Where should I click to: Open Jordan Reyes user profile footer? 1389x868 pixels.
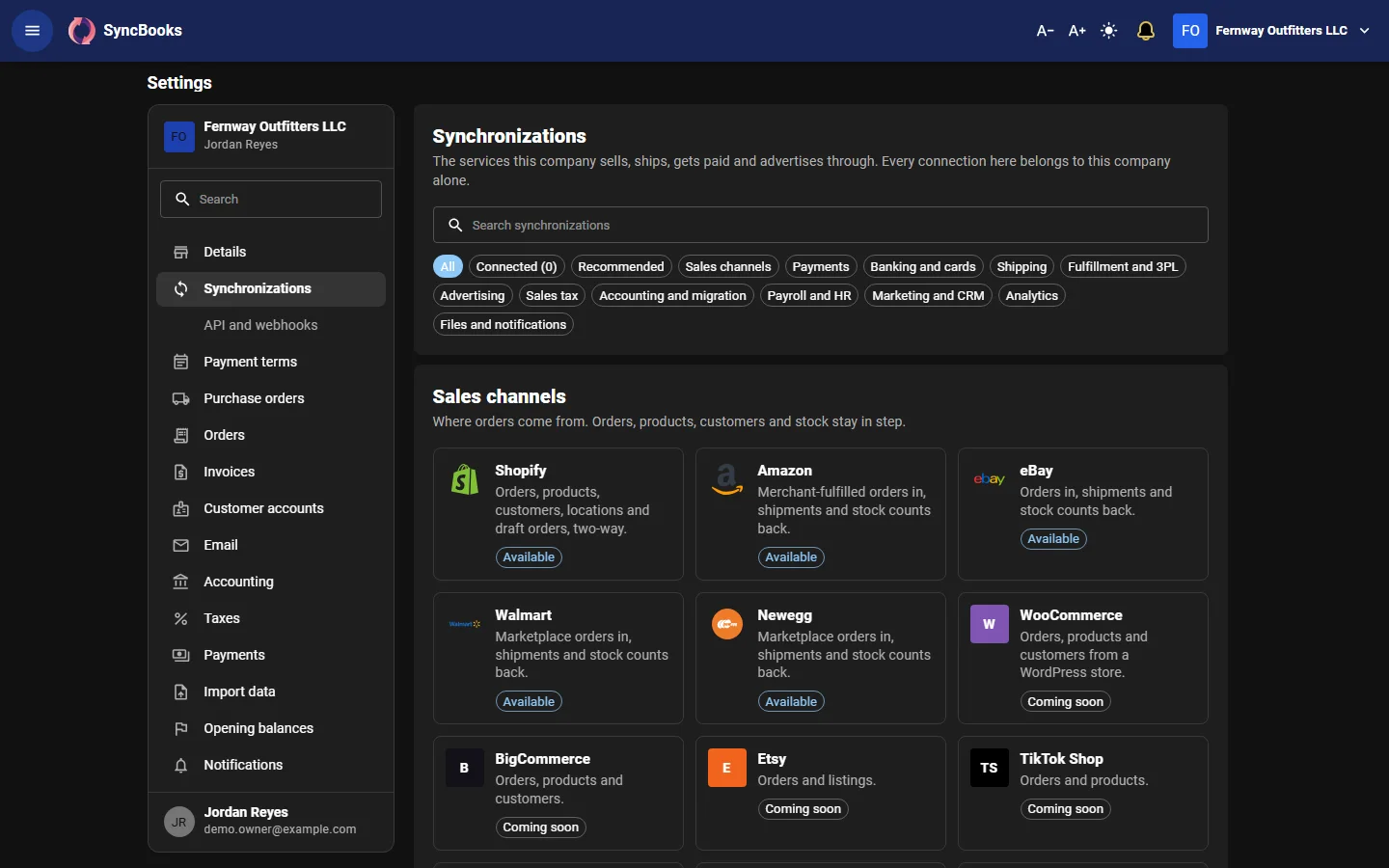[271, 821]
